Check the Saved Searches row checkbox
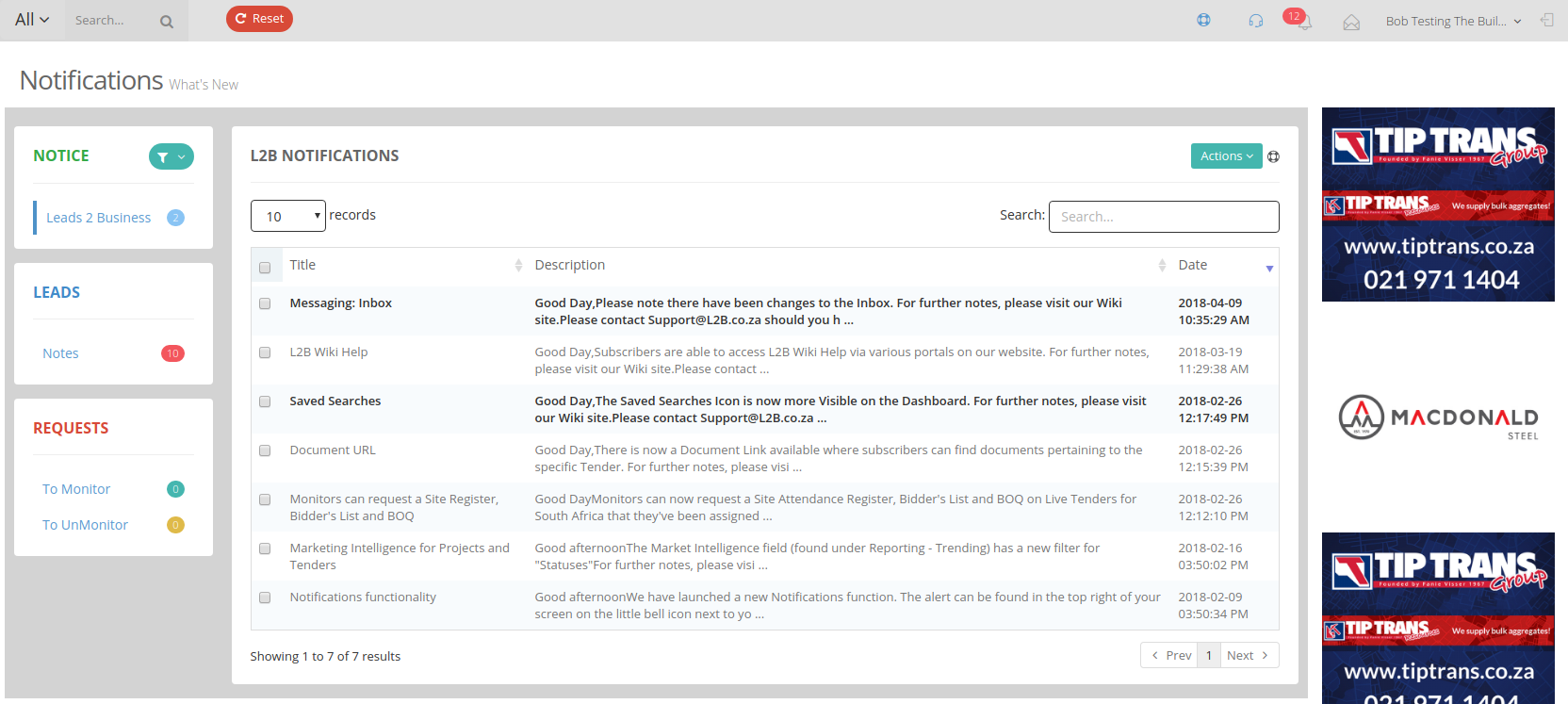The width and height of the screenshot is (1568, 704). tap(265, 401)
